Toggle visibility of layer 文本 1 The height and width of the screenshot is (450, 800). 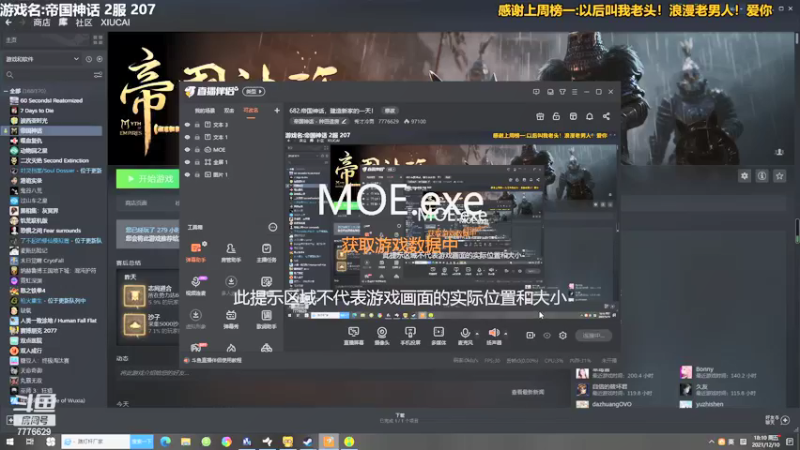click(x=187, y=137)
